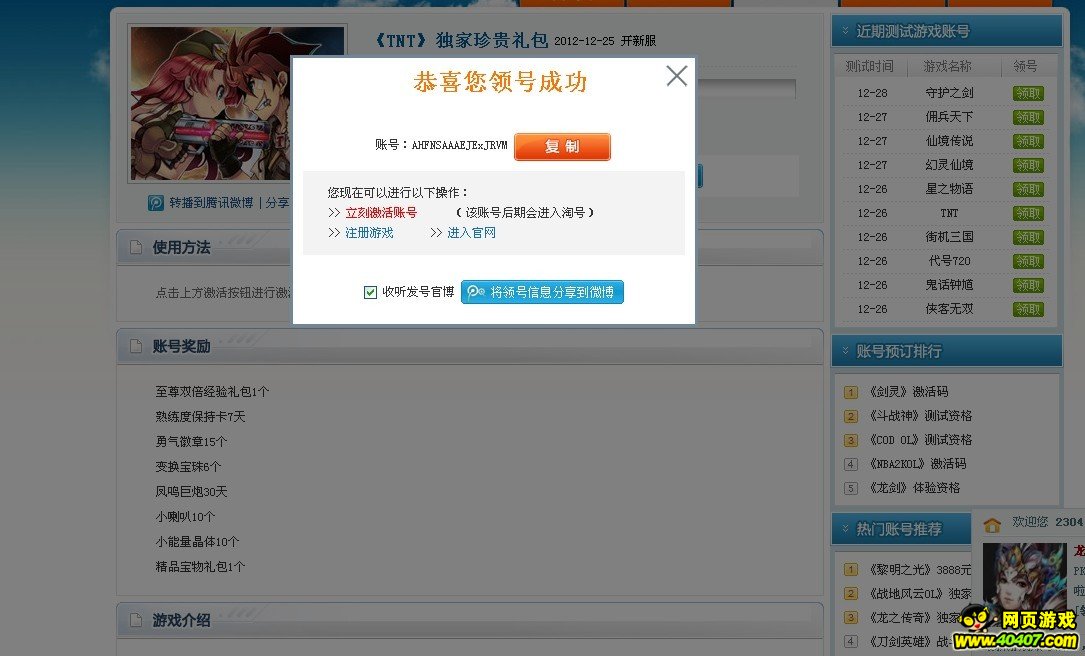Screen dimensions: 1085x656
Task: Select the 凤鸣巨炮30天 reward line
Action: point(191,491)
